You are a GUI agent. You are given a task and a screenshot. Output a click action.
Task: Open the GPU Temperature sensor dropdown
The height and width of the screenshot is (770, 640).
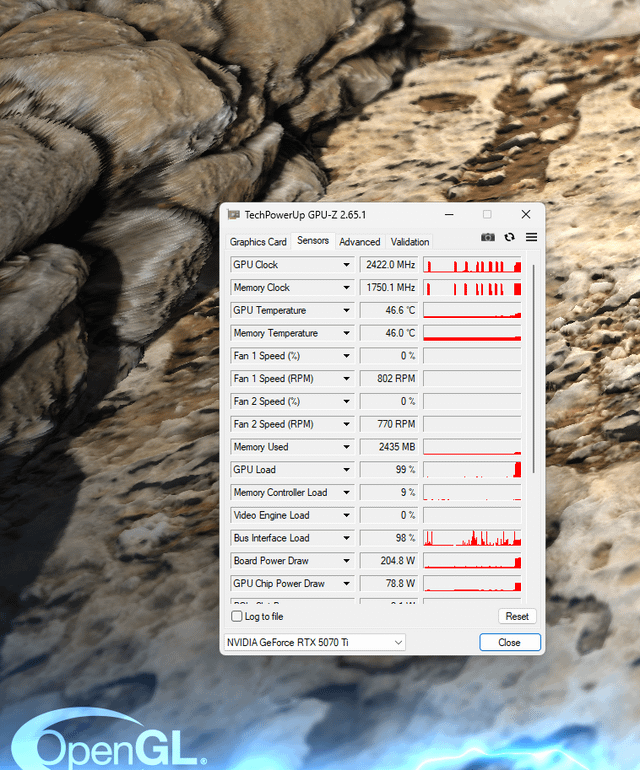(x=346, y=310)
